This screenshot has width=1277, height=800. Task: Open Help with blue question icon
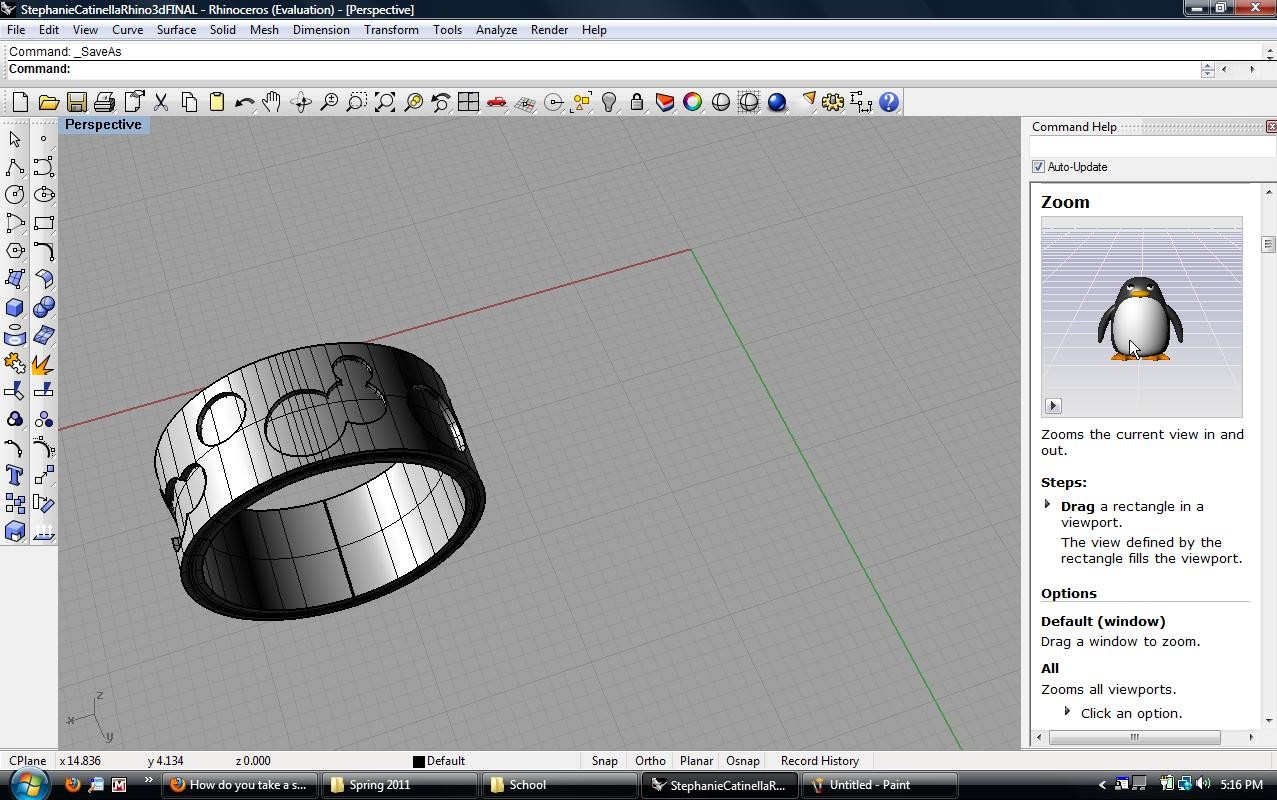point(888,102)
